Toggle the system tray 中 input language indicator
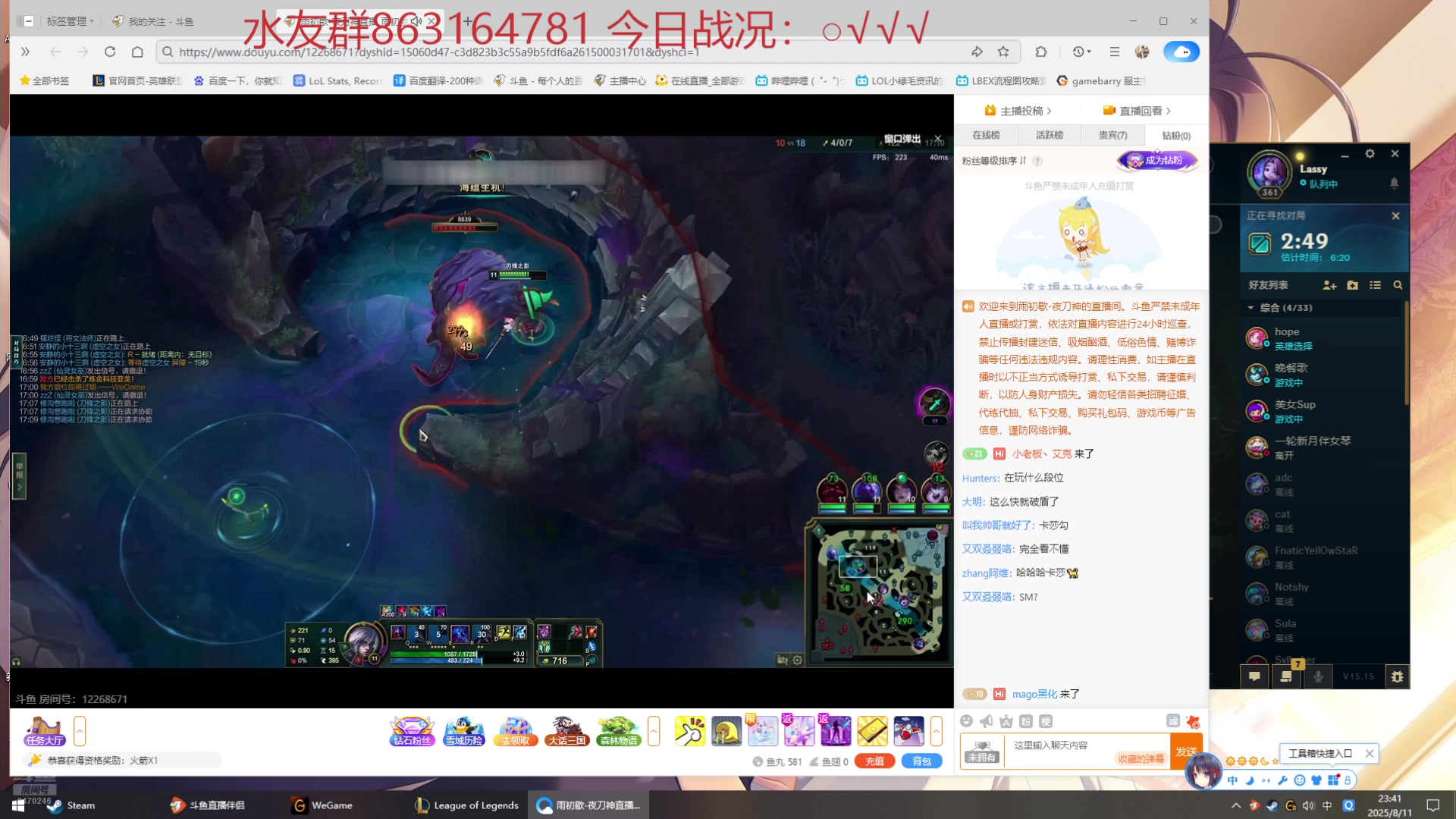The height and width of the screenshot is (819, 1456). 1327,805
